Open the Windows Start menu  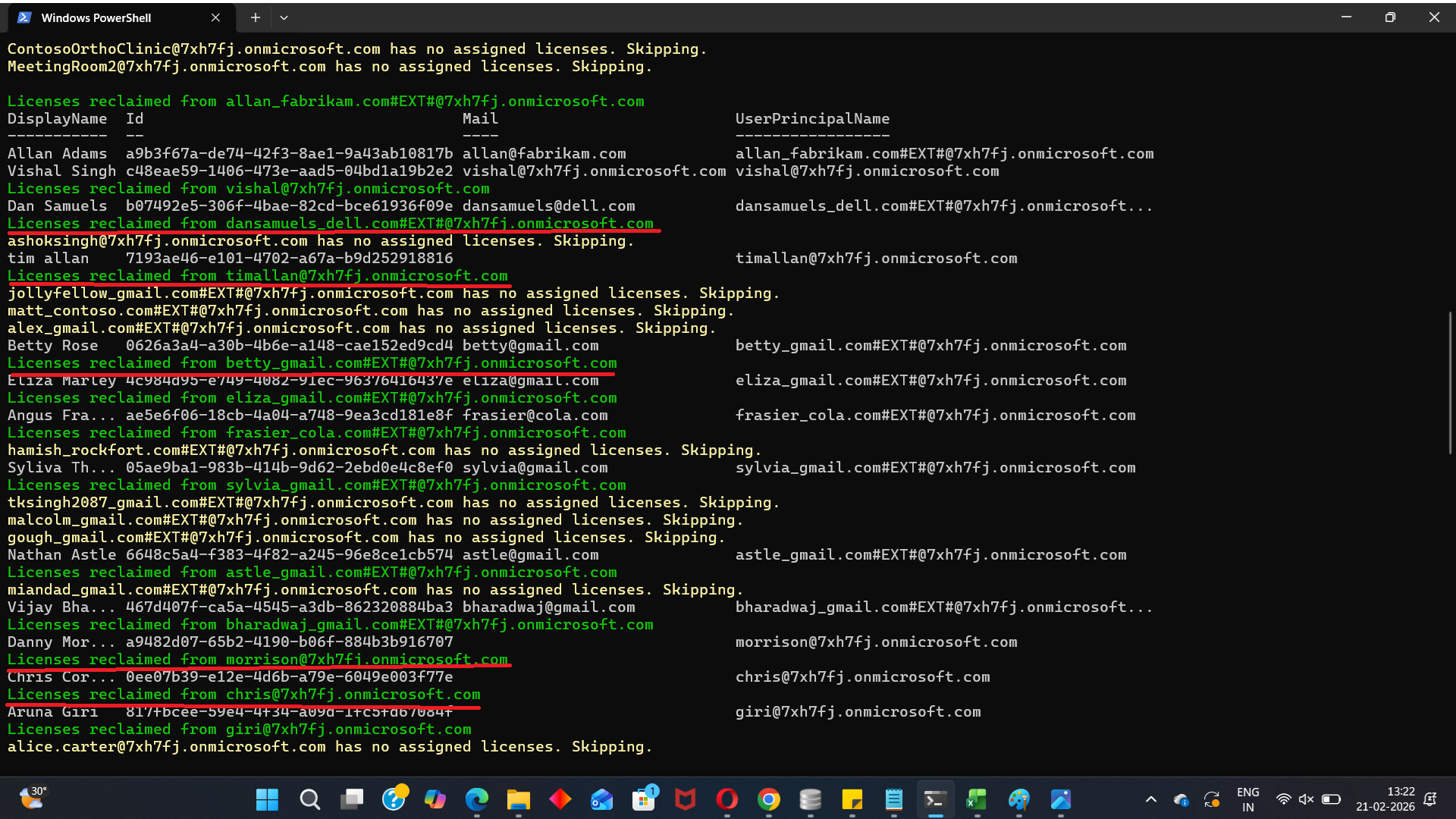click(267, 799)
